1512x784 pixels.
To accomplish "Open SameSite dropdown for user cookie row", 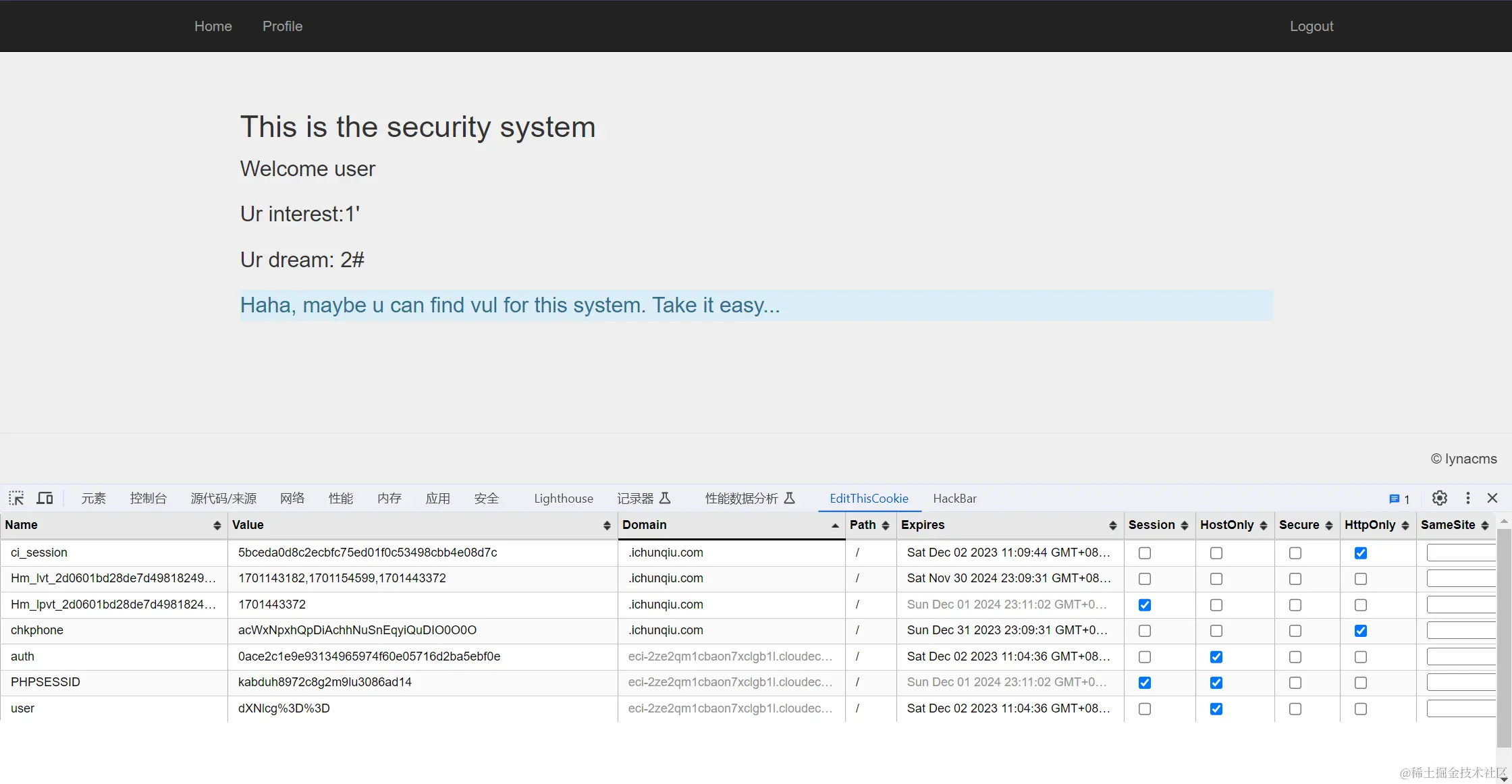I will tap(1461, 709).
